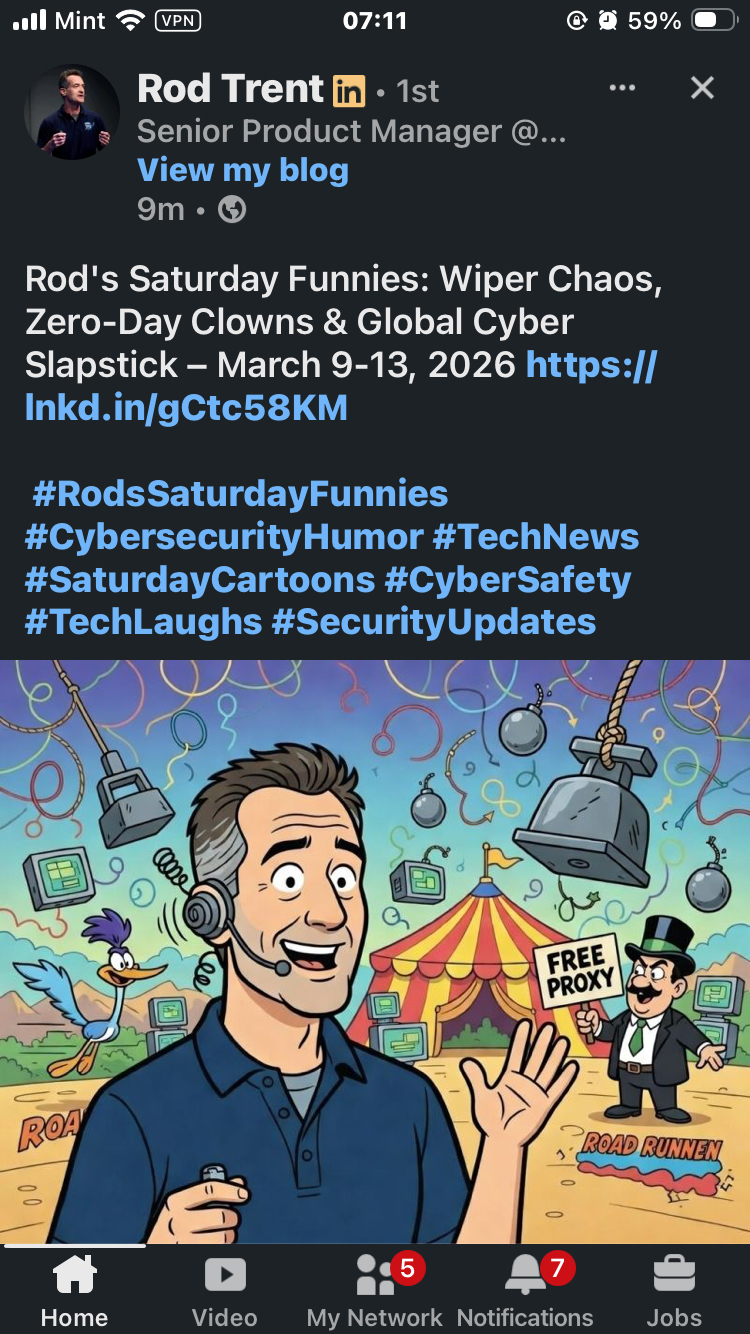Tap the #TechNews hashtag
Screen dimensions: 750x1334
536,536
